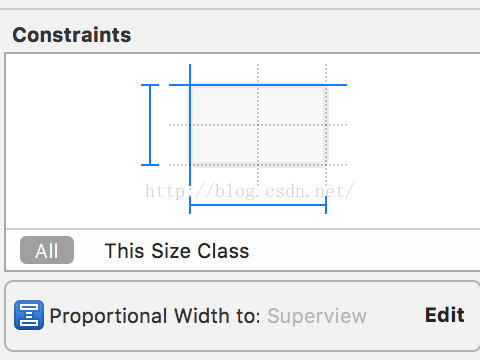The width and height of the screenshot is (480, 360).
Task: Select the dotted bottom edge guide line
Action: coord(258,165)
